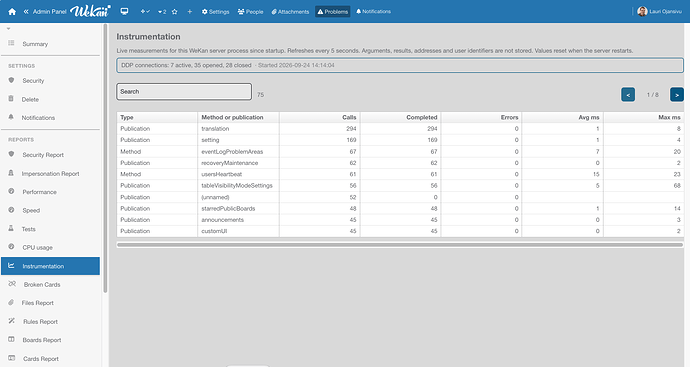Open the Attachments tab
This screenshot has width=690, height=367.
pos(290,12)
